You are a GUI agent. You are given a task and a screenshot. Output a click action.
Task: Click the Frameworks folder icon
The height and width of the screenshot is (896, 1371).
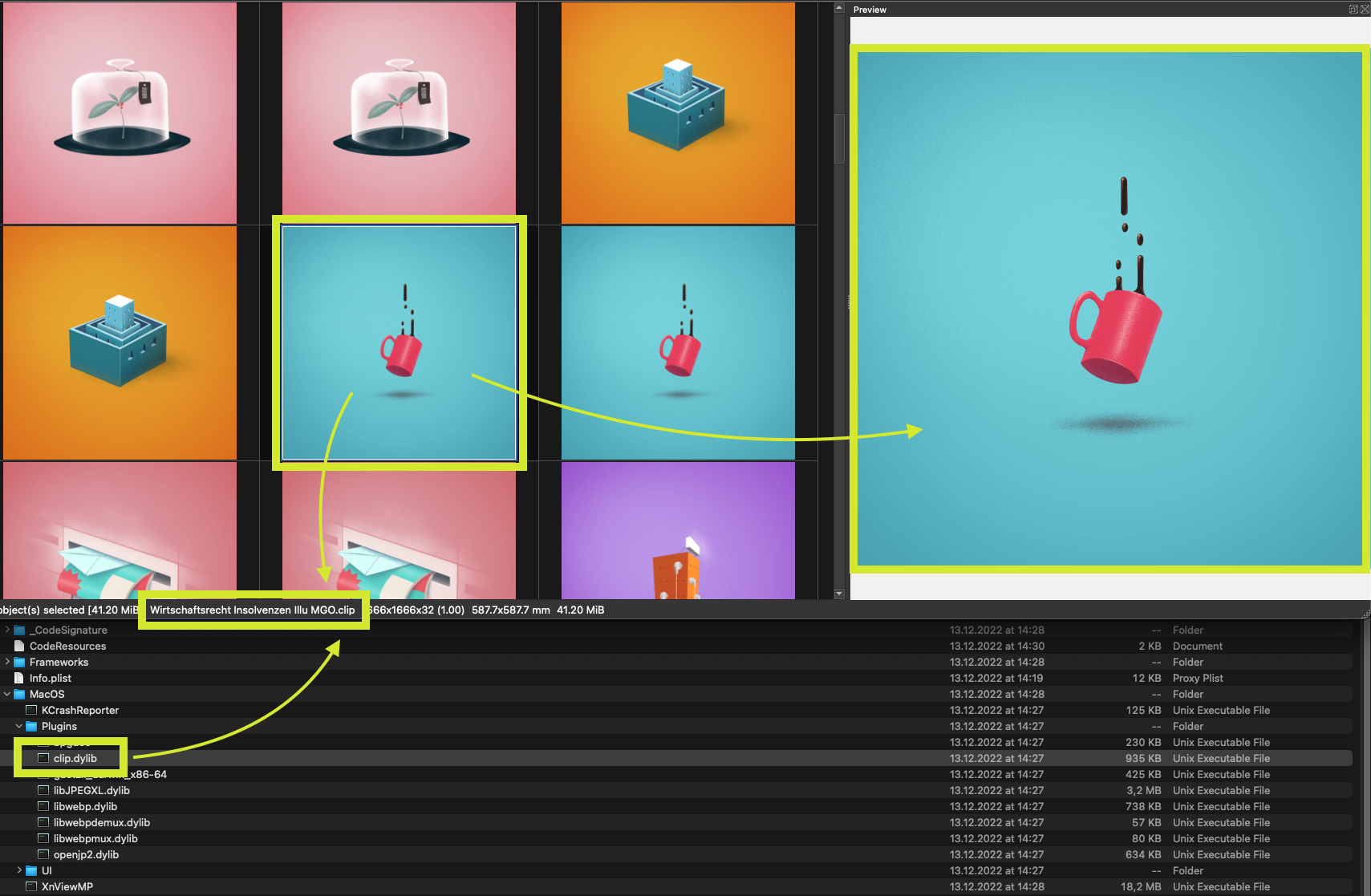pos(19,662)
